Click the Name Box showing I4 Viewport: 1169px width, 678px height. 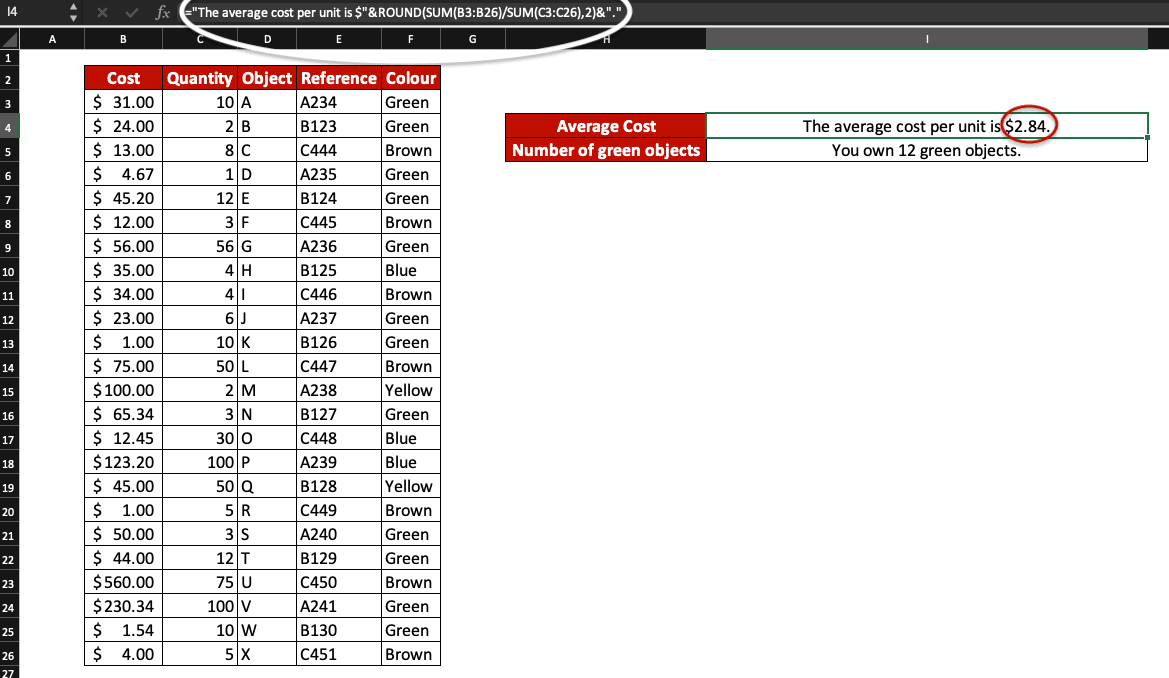pyautogui.click(x=30, y=14)
